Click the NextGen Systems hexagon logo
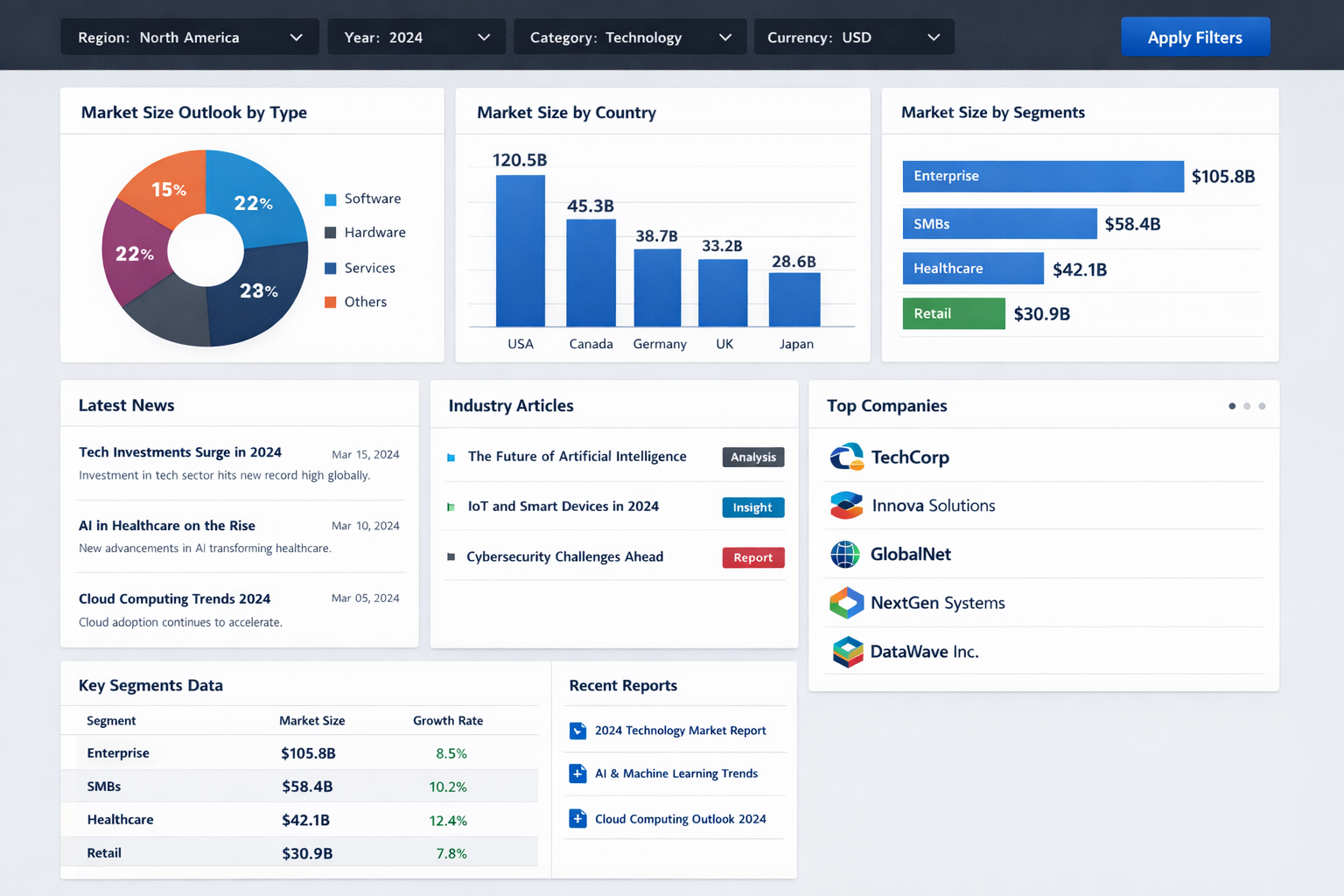This screenshot has width=1344, height=896. tap(846, 603)
